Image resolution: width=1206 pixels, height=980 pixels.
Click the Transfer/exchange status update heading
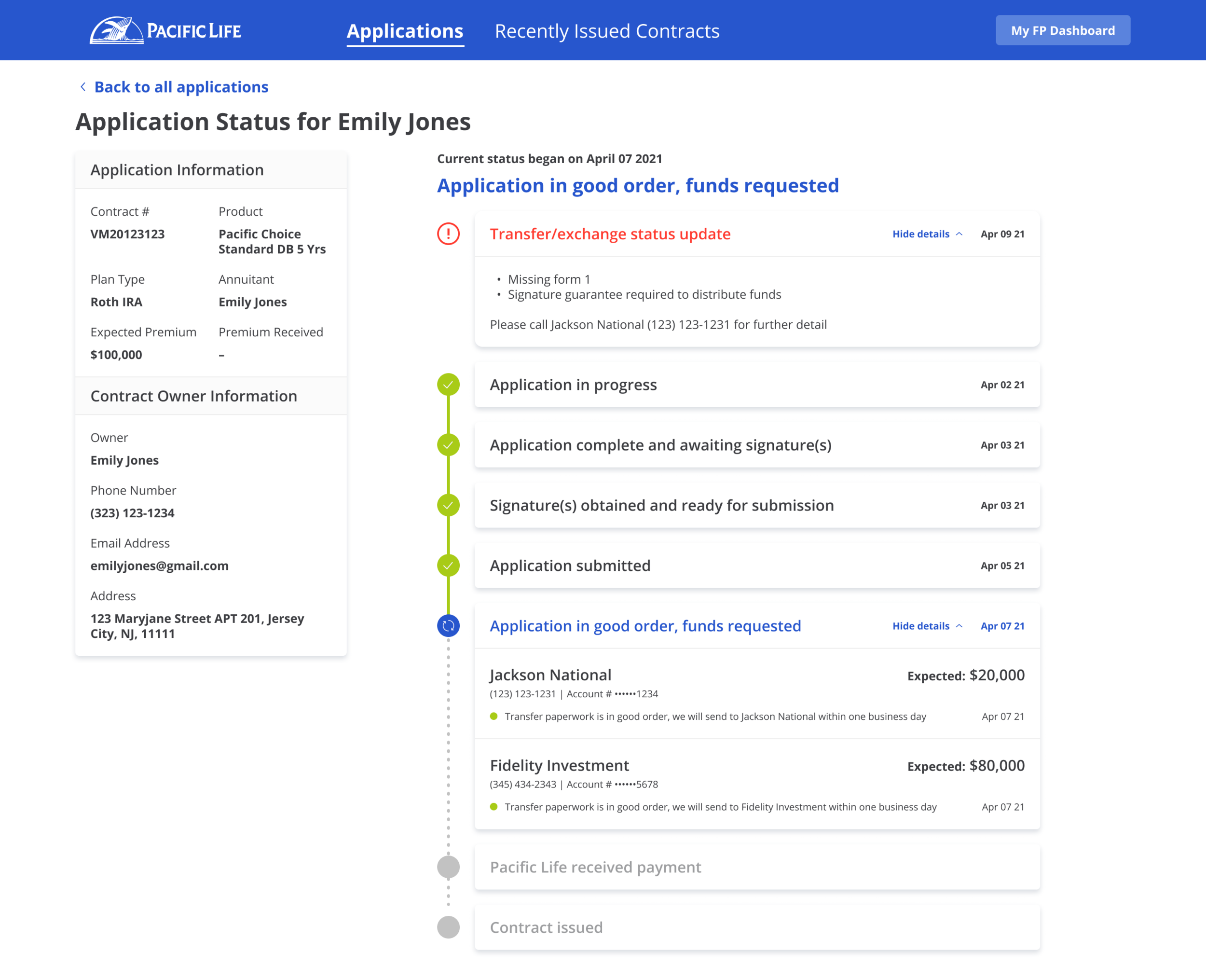click(x=609, y=234)
